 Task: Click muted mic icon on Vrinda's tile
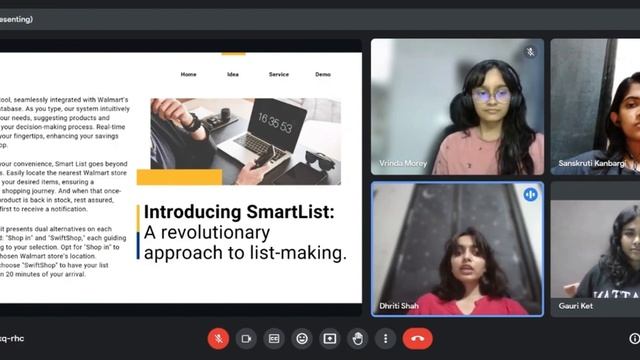pos(530,52)
